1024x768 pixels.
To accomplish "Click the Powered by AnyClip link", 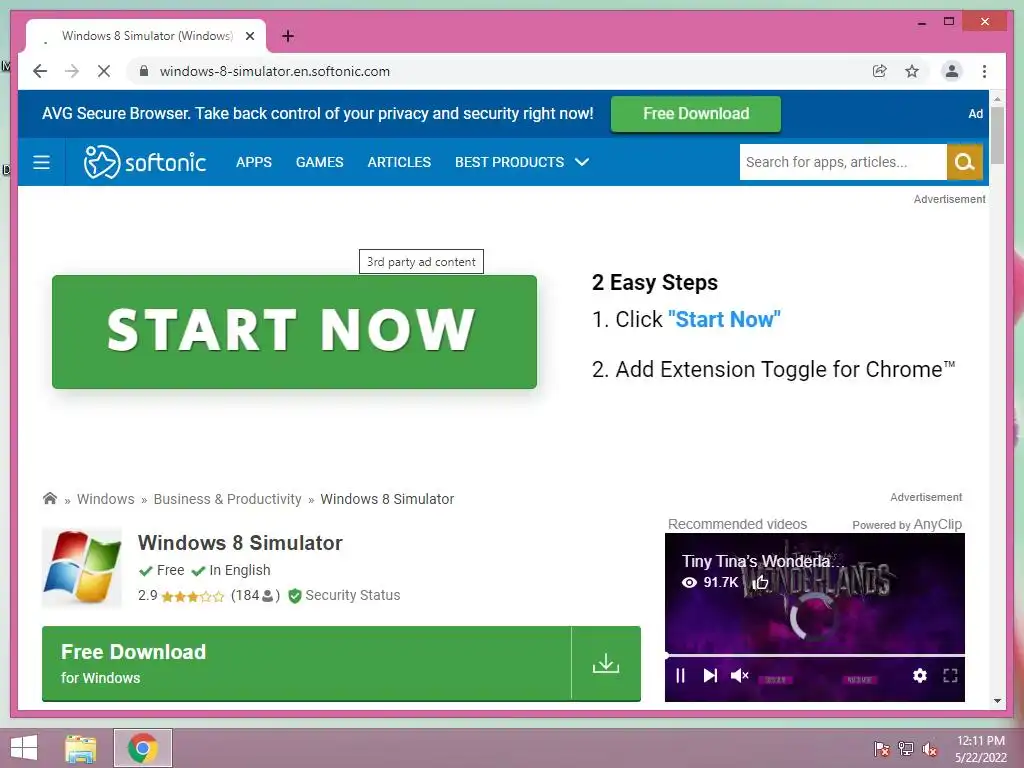I will coord(906,524).
